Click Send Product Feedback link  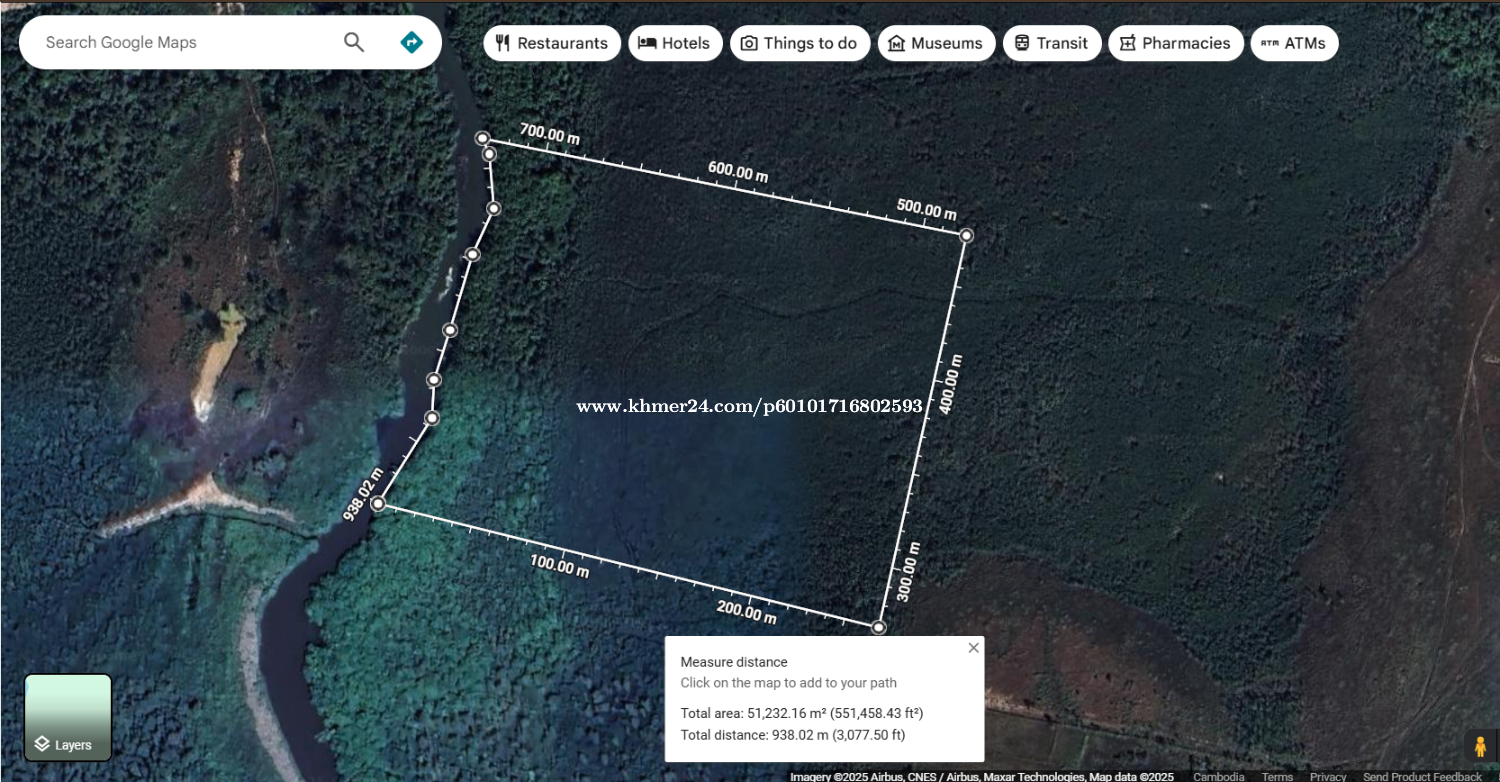(1421, 776)
